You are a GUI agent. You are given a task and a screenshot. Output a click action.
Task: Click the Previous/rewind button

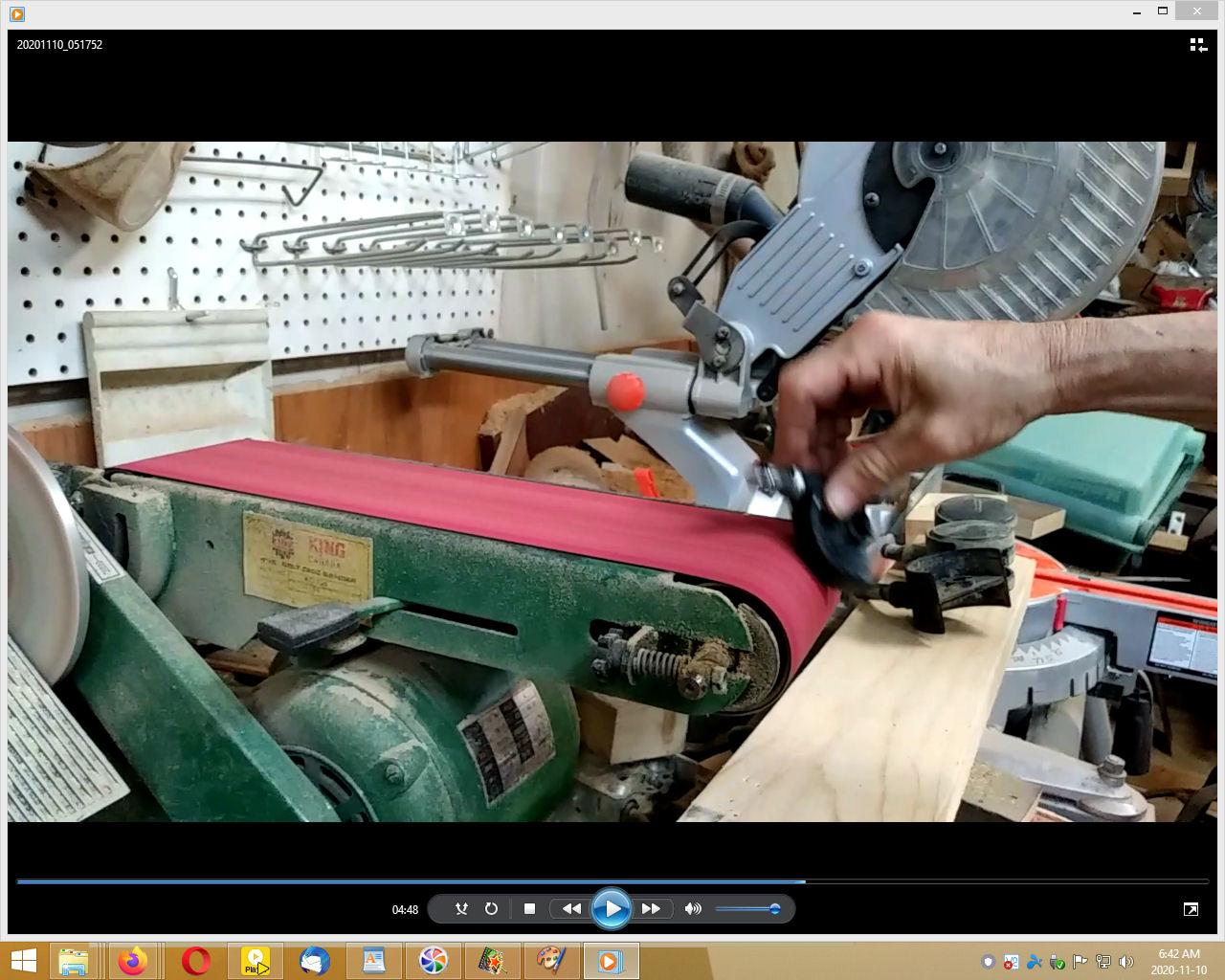[571, 908]
